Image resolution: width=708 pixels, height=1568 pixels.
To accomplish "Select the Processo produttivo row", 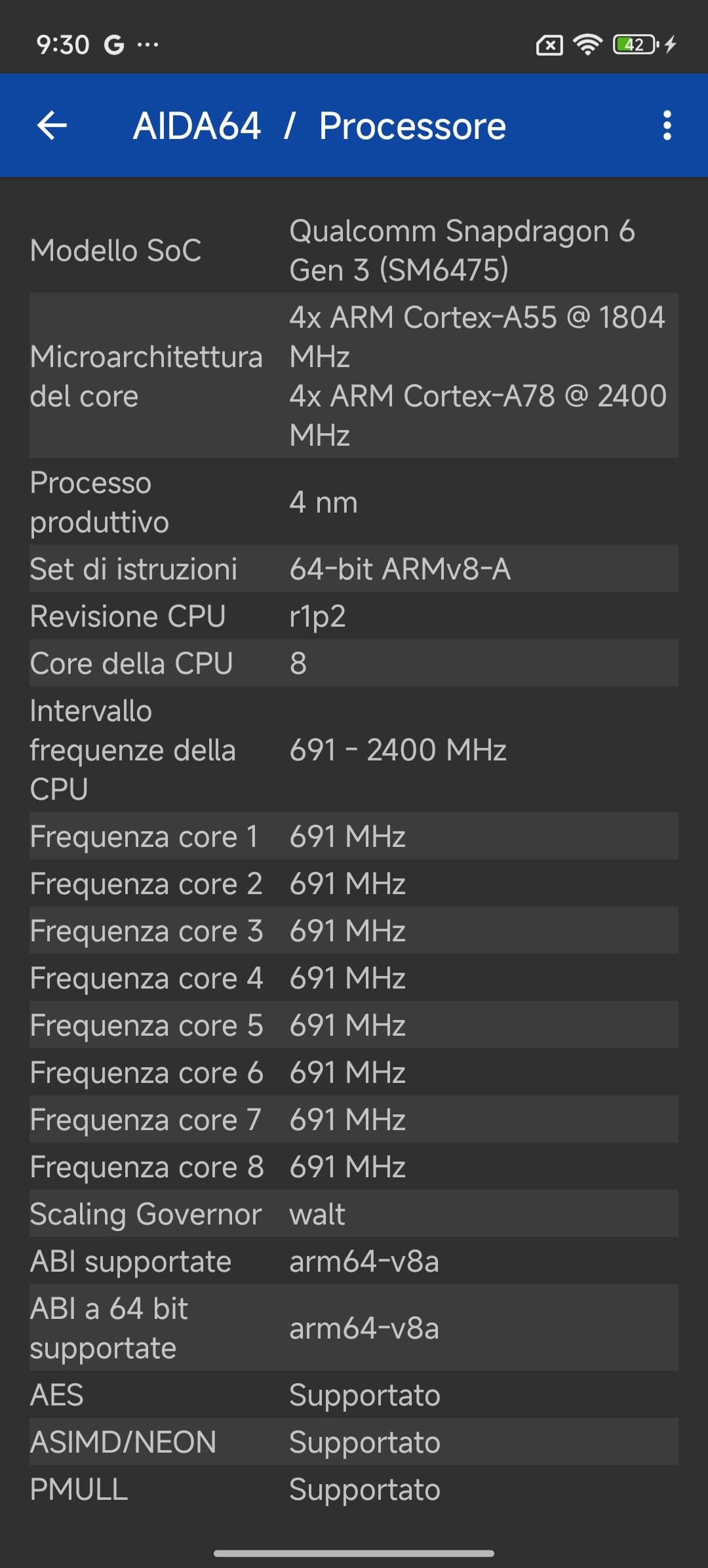I will coord(354,502).
